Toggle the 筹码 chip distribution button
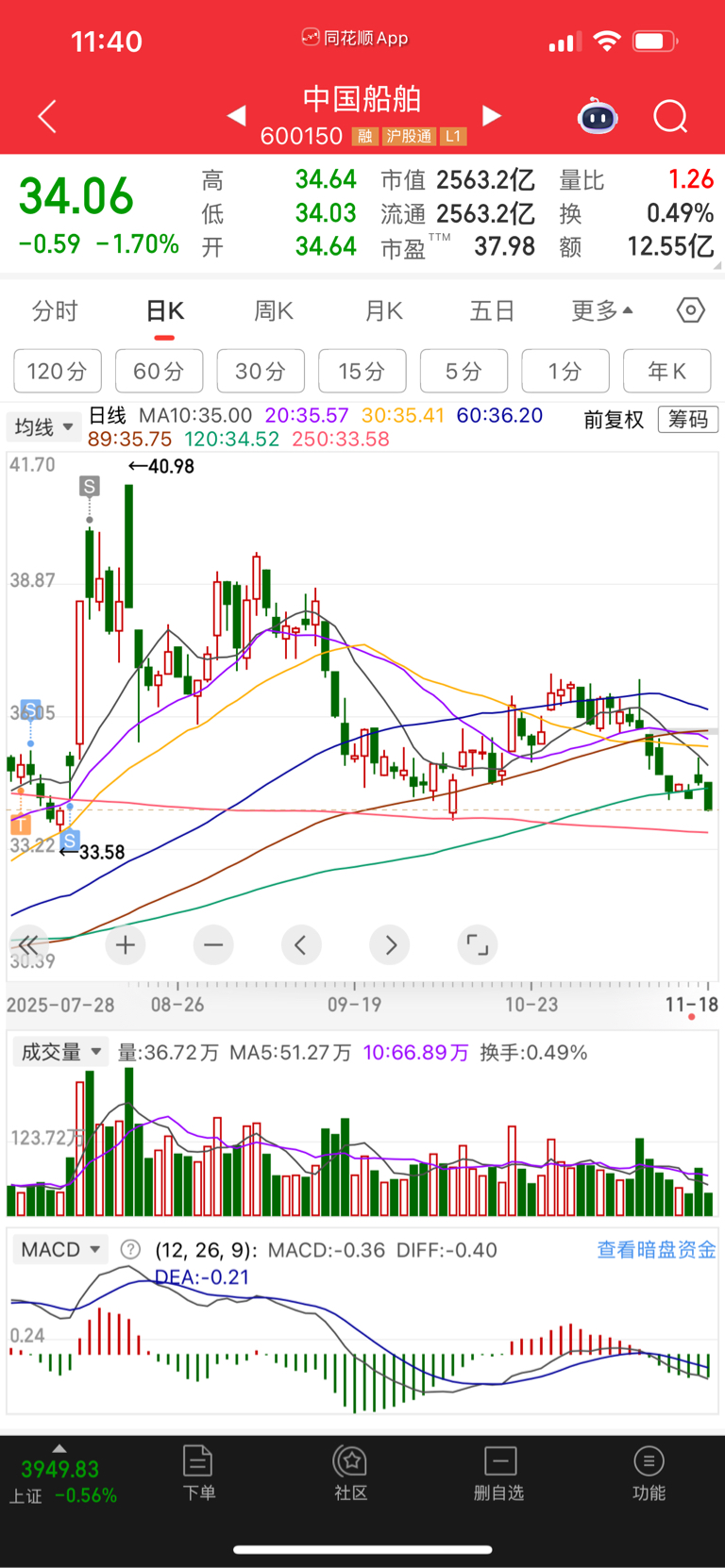 pos(688,419)
